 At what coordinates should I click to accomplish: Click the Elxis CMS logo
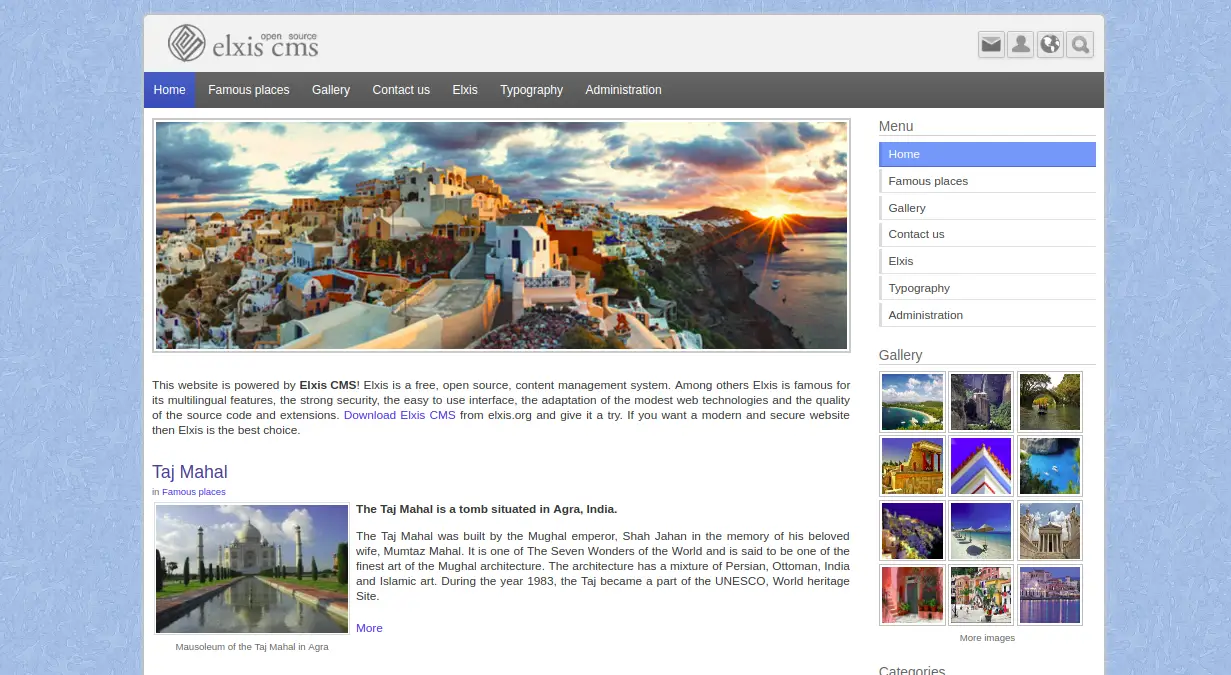coord(243,43)
